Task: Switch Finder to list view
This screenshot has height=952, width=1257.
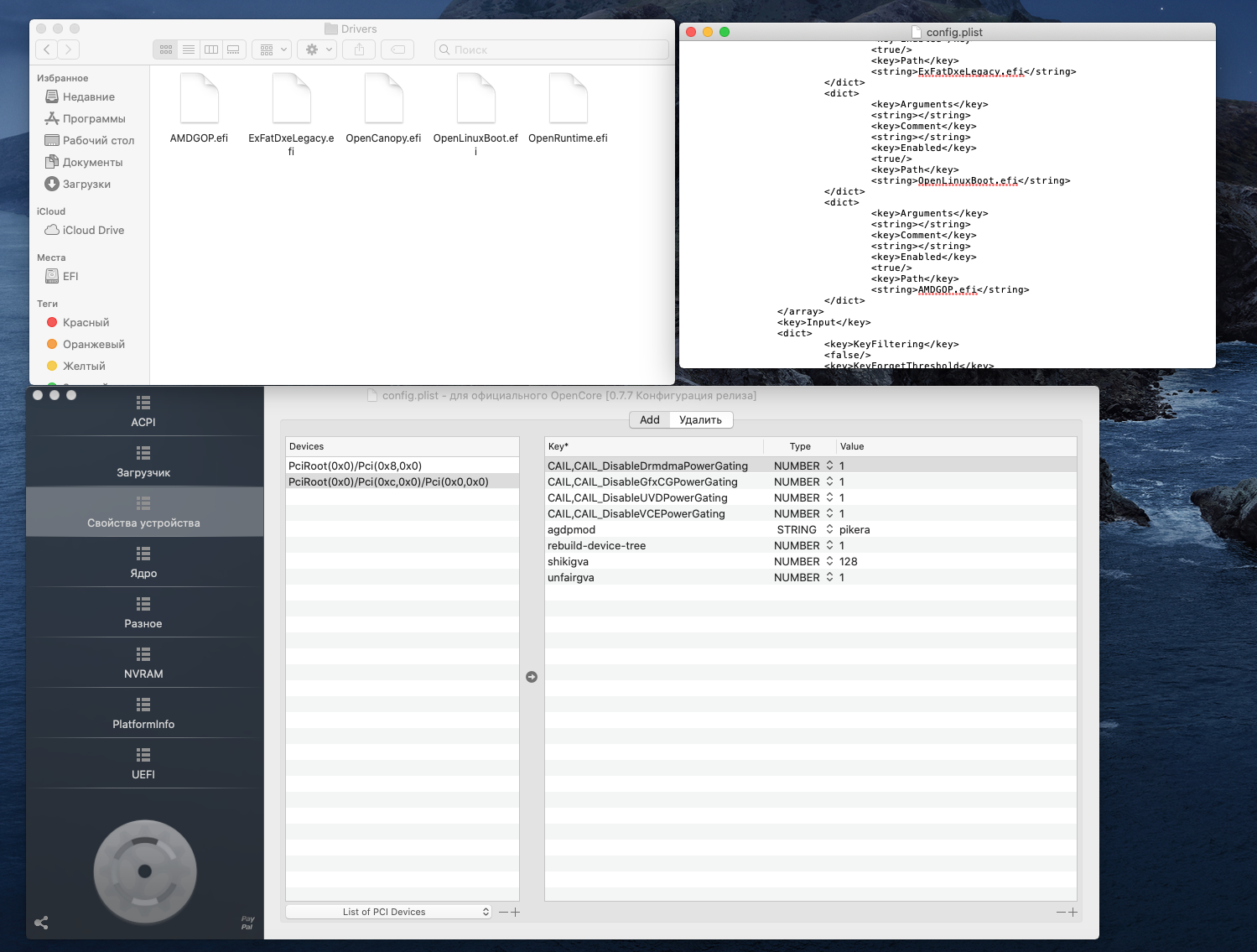Action: [189, 49]
